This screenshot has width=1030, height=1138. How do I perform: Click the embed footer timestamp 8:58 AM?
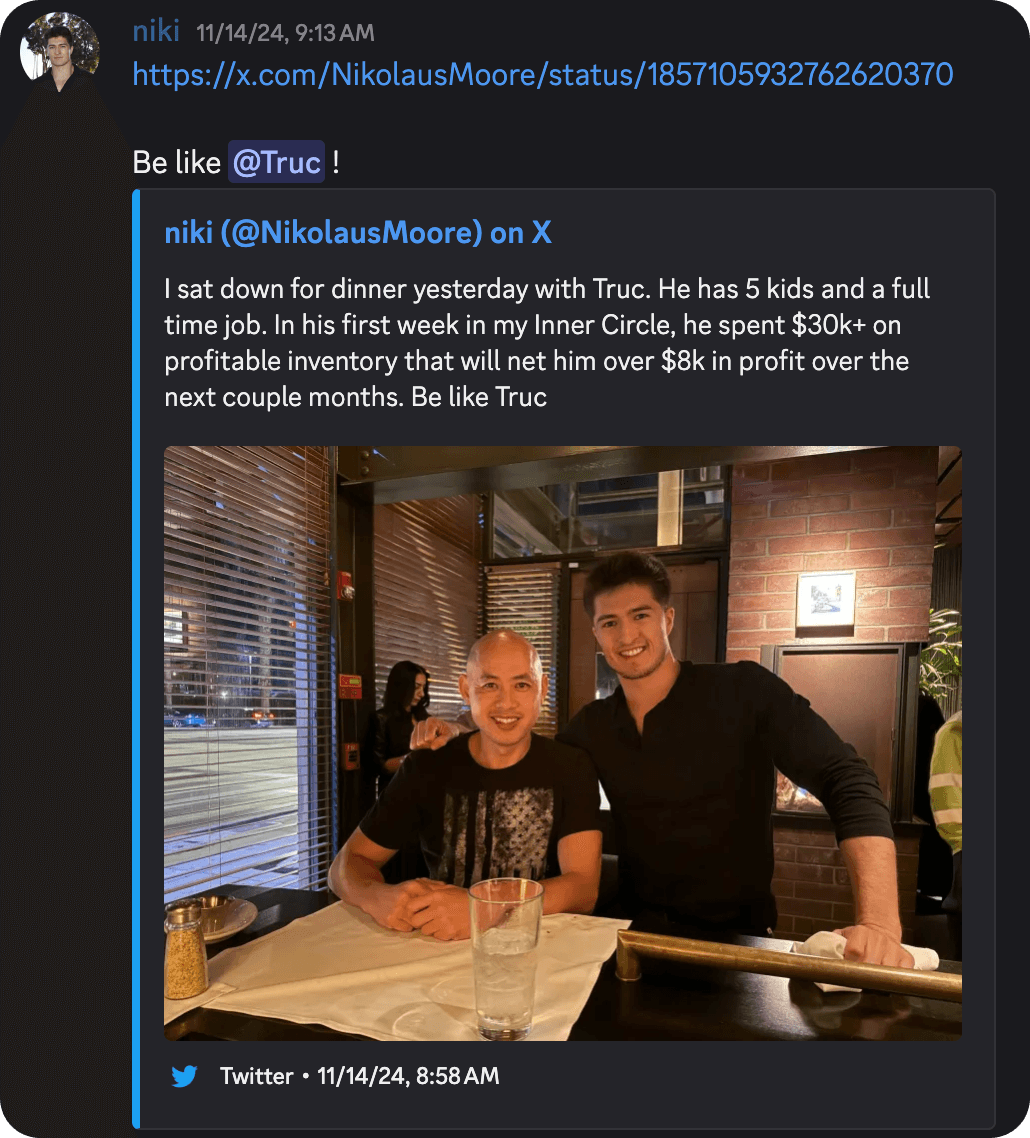point(408,1076)
